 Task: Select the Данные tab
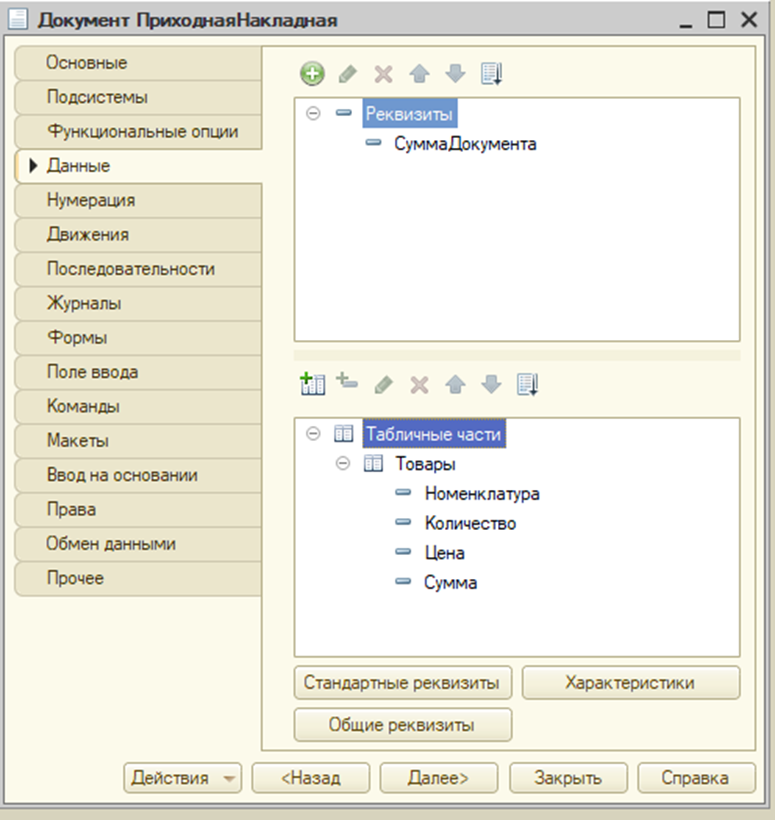click(139, 166)
